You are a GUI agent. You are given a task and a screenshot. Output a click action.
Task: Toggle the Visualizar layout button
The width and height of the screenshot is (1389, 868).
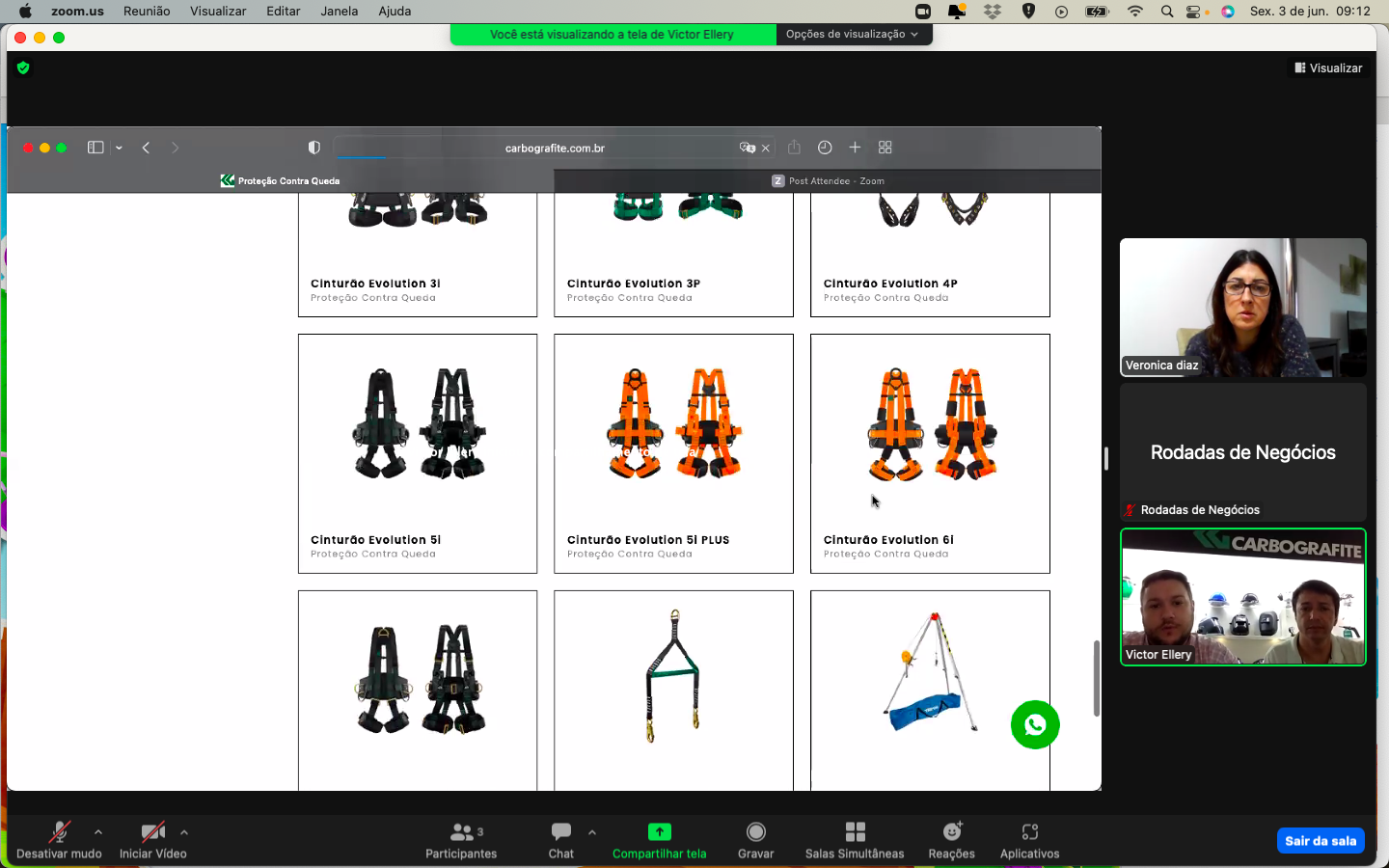click(1328, 68)
